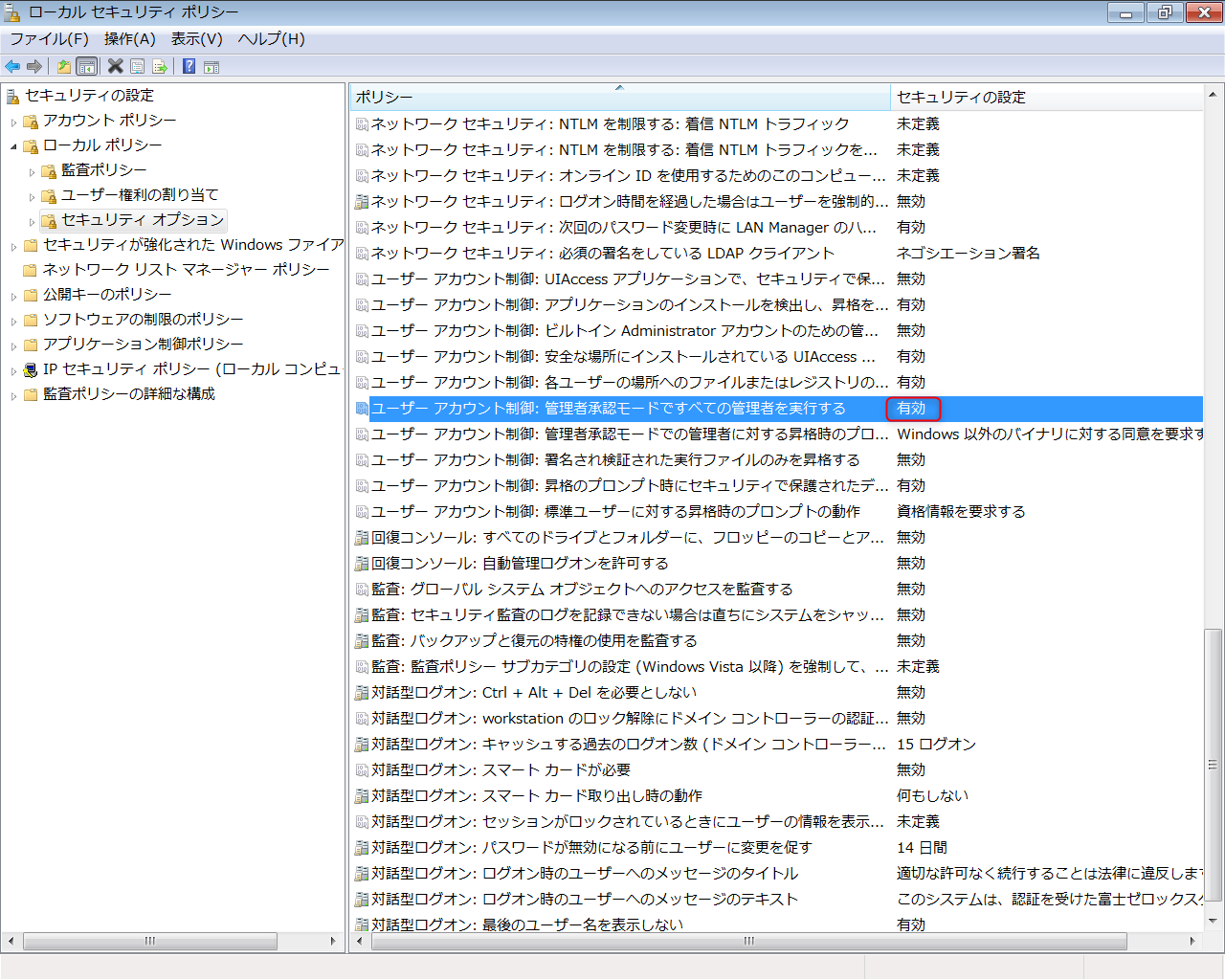Screen dimensions: 1225x980
Task: Toggle the action pane display icon
Action: [210, 66]
